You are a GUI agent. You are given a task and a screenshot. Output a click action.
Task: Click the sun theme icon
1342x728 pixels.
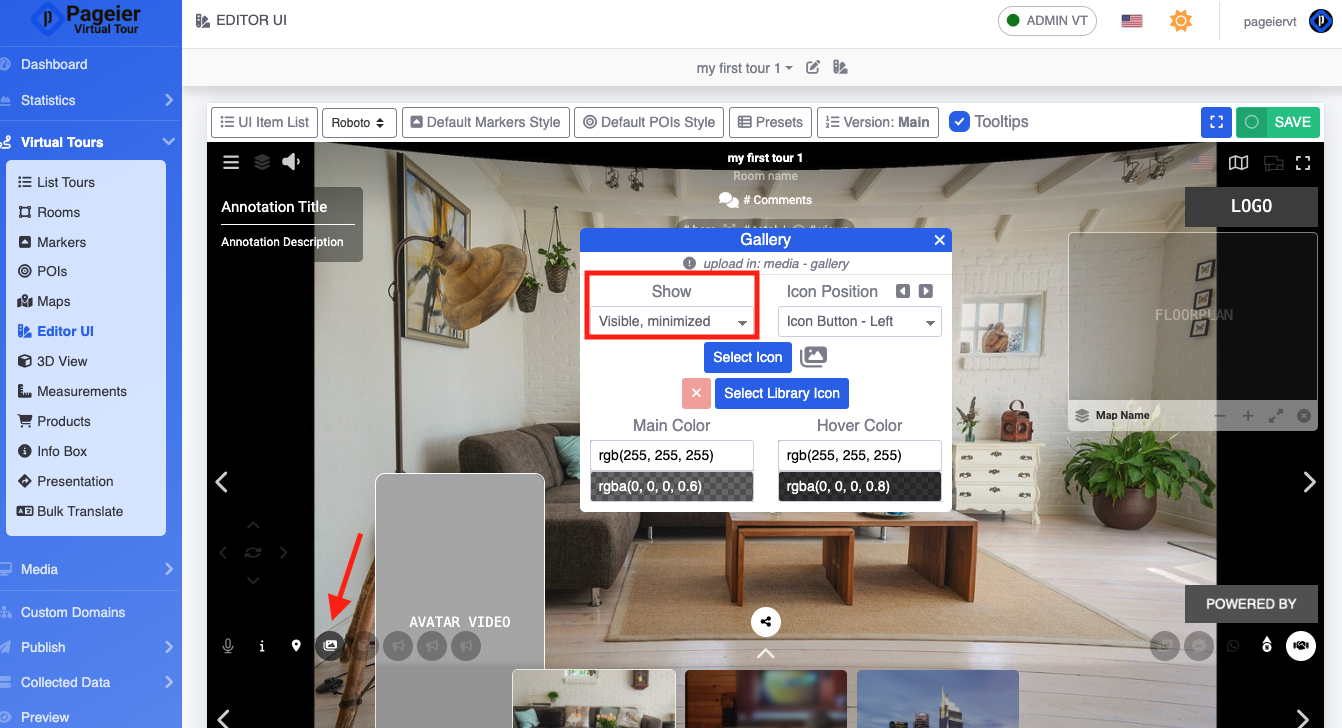pos(1181,21)
